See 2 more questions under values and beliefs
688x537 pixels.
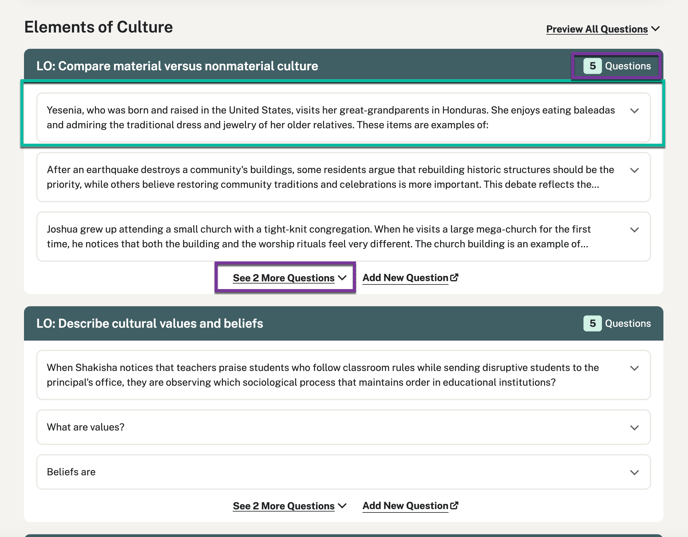coord(290,506)
